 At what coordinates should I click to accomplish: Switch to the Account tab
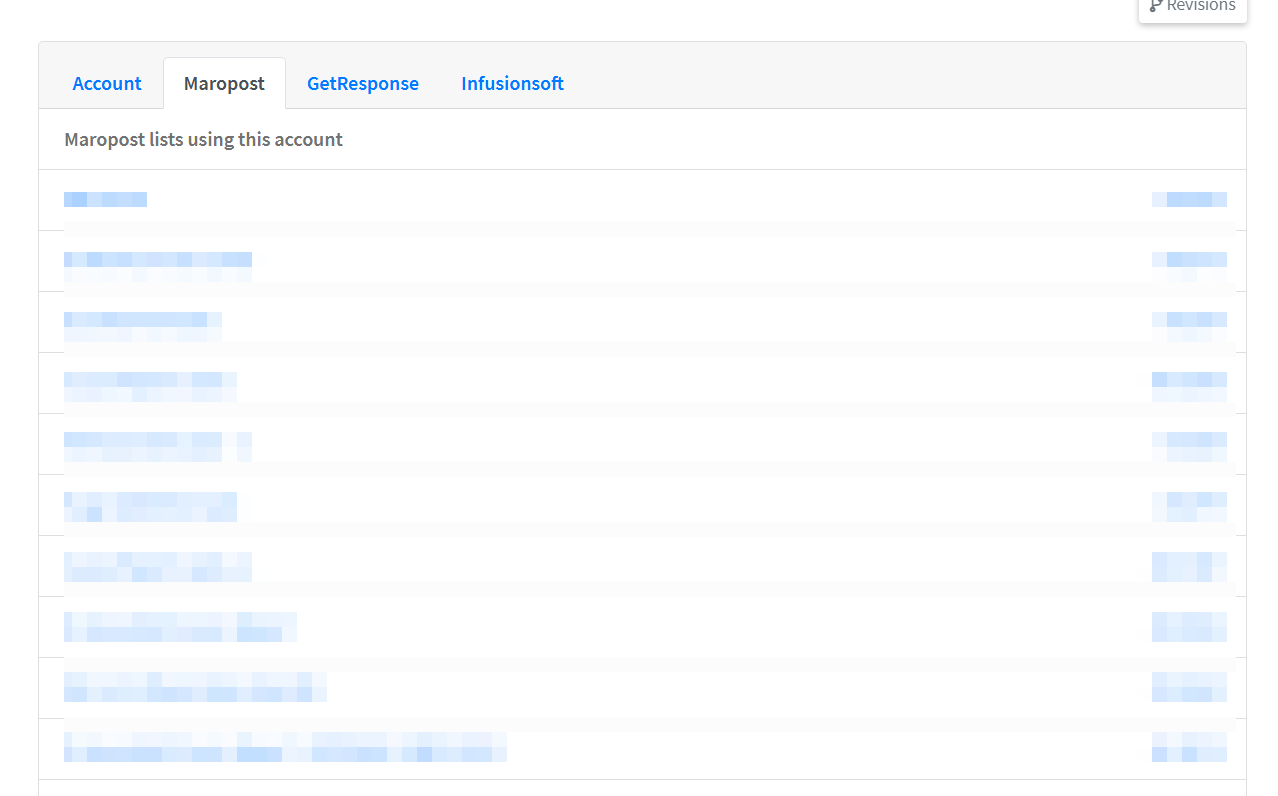tap(107, 84)
